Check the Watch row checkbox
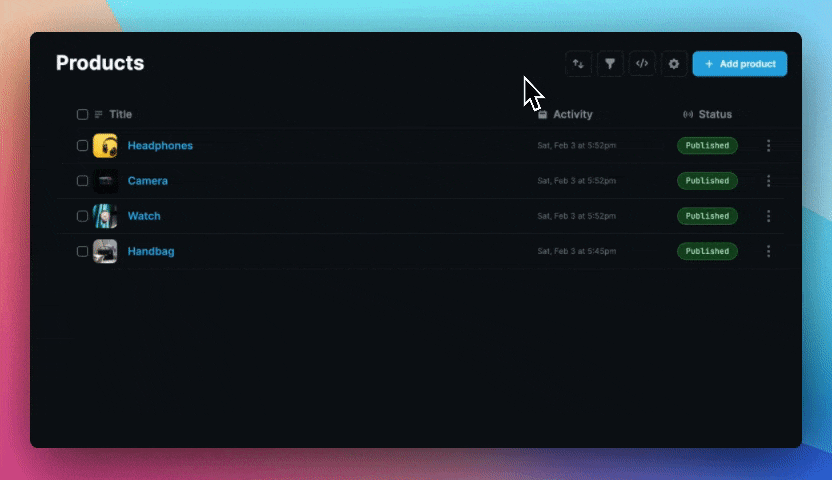Screen dimensions: 832x480 (82, 216)
